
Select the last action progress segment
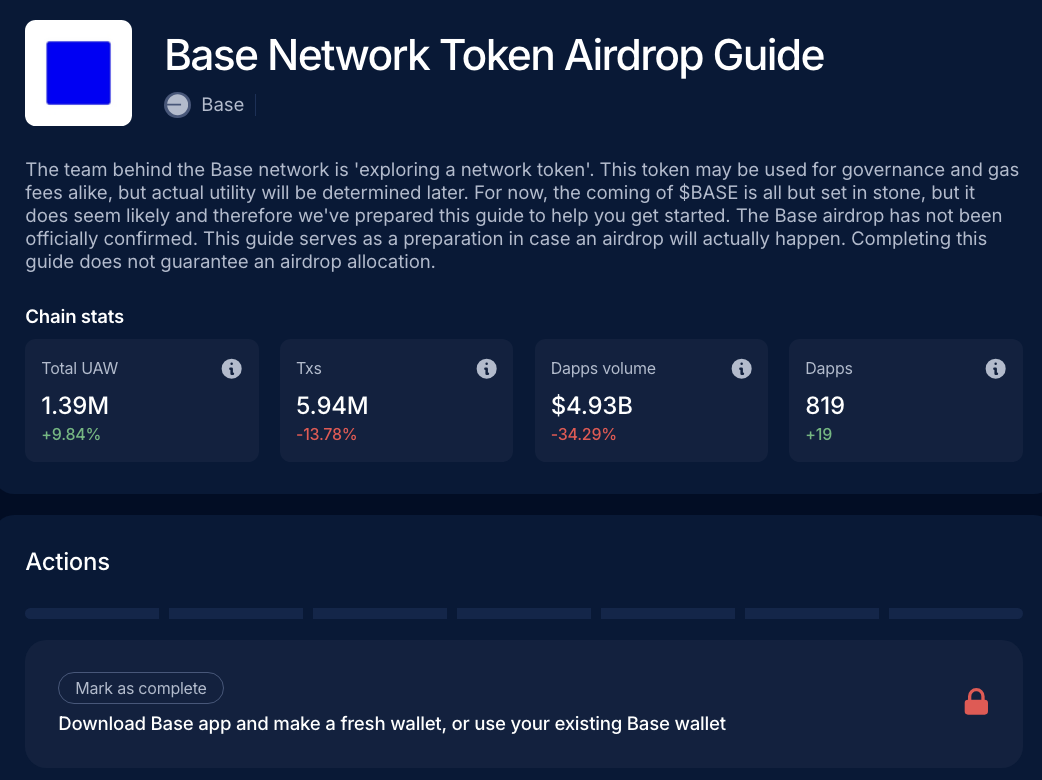(955, 613)
